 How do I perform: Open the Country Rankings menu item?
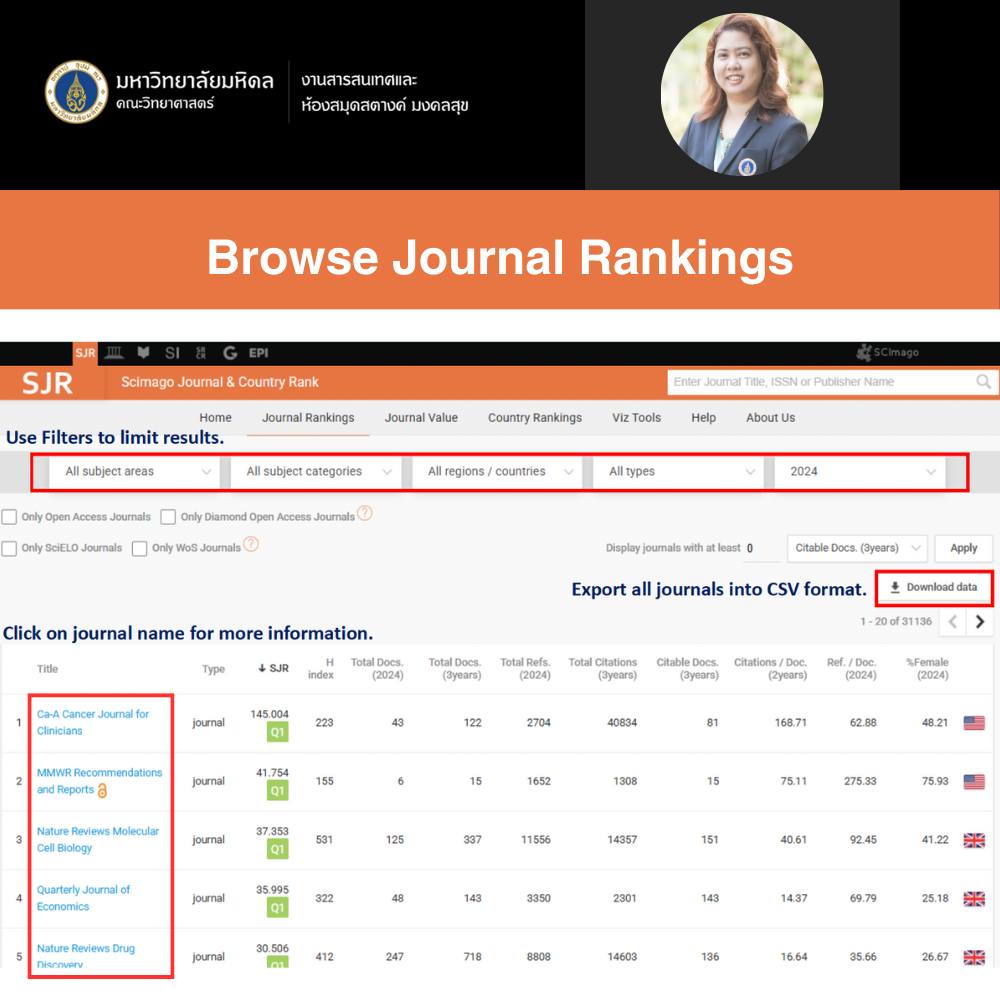point(534,418)
